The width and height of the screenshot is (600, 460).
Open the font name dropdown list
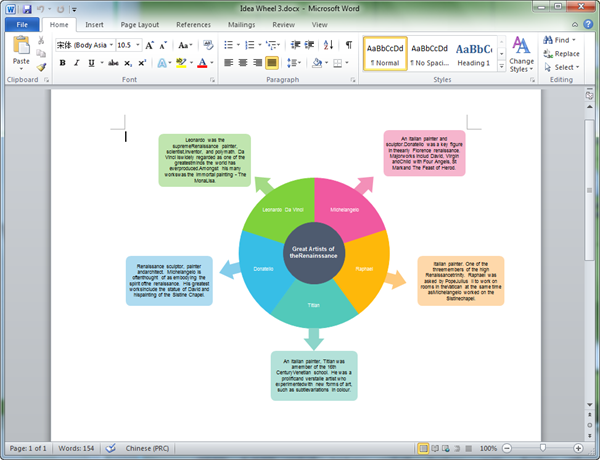pyautogui.click(x=111, y=45)
